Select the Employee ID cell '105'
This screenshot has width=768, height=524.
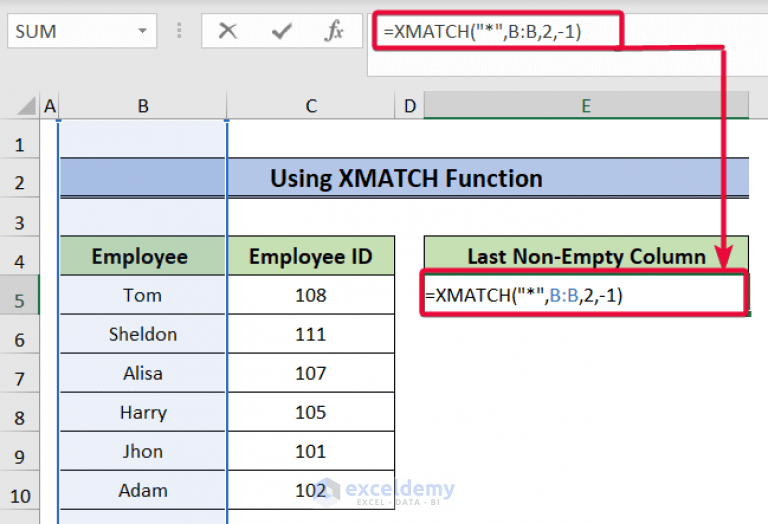[x=311, y=412]
